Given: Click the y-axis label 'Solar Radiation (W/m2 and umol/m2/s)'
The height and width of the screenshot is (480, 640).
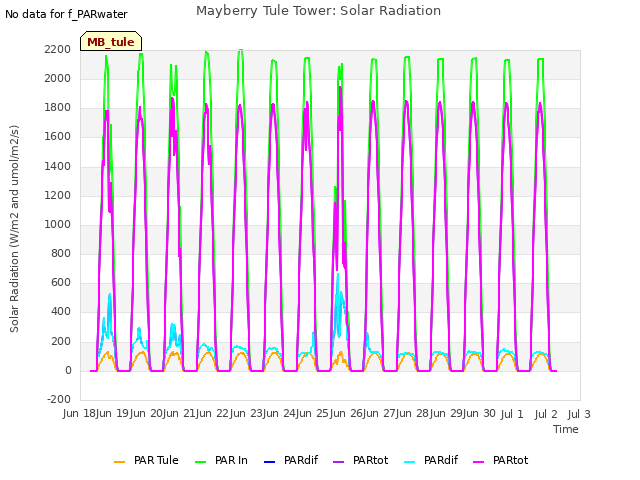Looking at the screenshot, I should pos(14,229).
